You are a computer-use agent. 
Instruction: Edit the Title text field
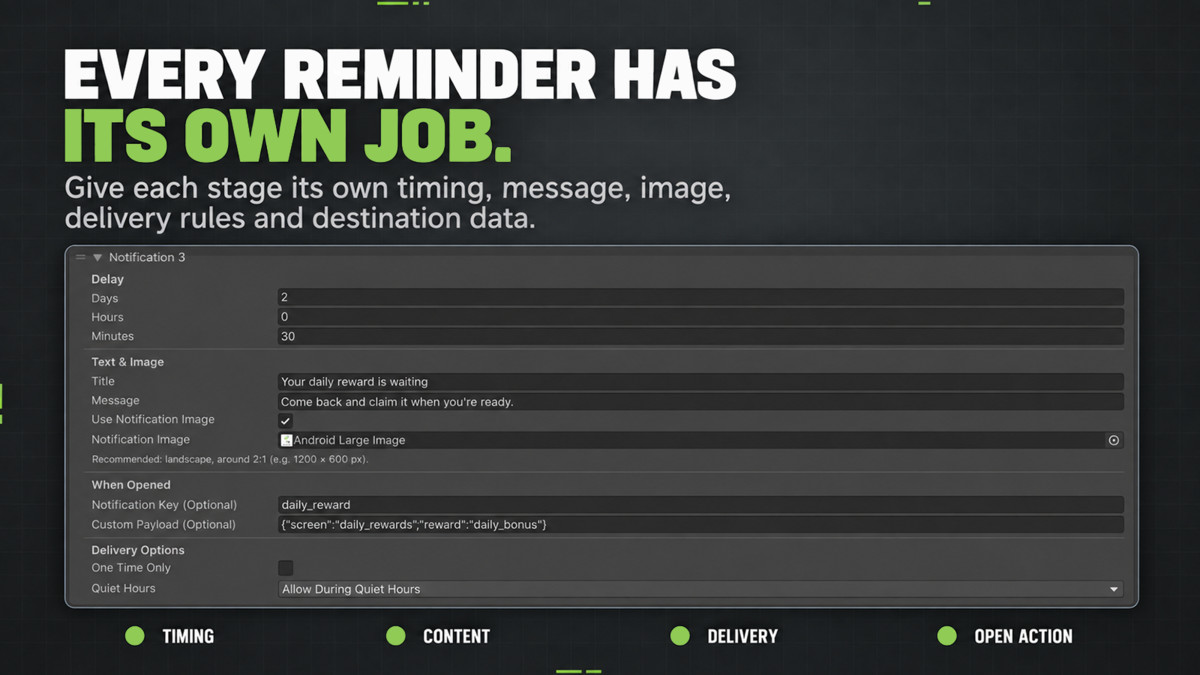[x=700, y=382]
